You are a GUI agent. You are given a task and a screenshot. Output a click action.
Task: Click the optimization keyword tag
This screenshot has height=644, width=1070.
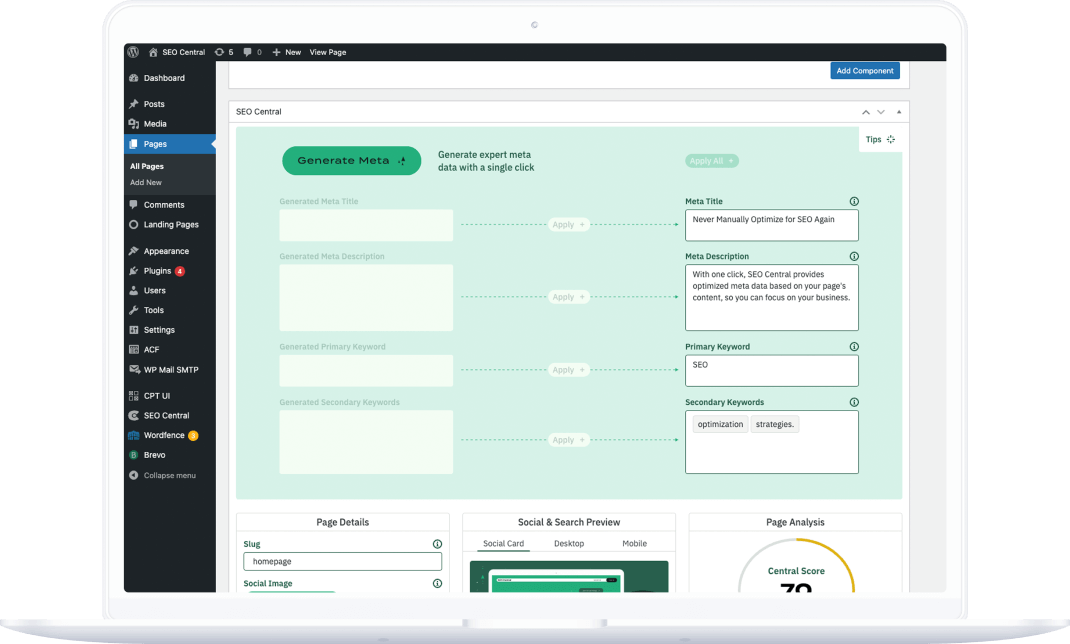click(720, 424)
